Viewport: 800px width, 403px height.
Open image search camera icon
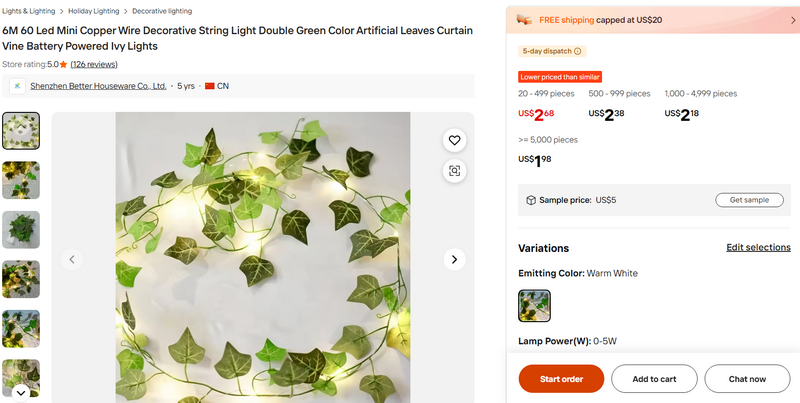[x=454, y=170]
